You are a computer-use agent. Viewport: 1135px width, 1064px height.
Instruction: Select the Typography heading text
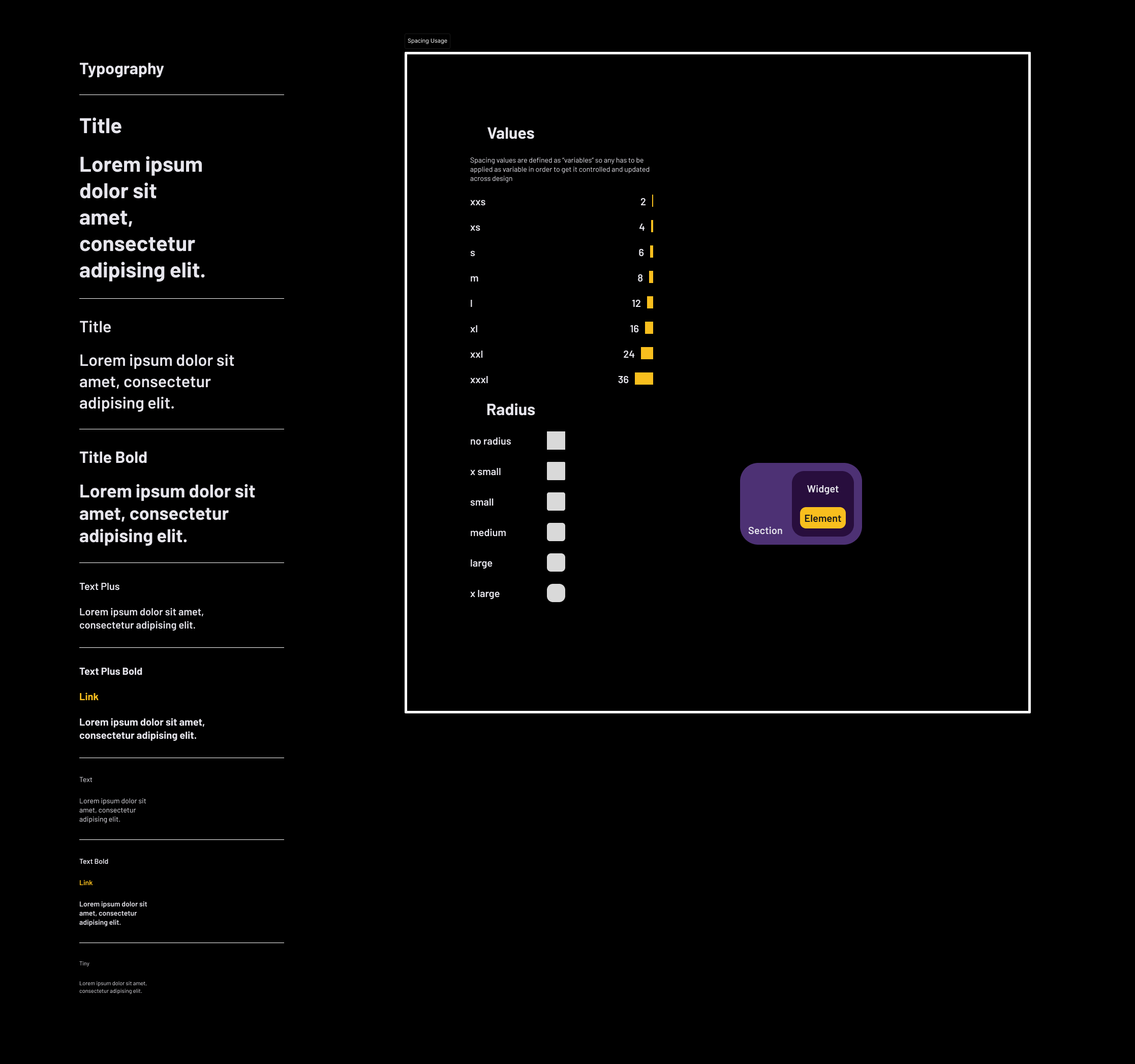(121, 69)
